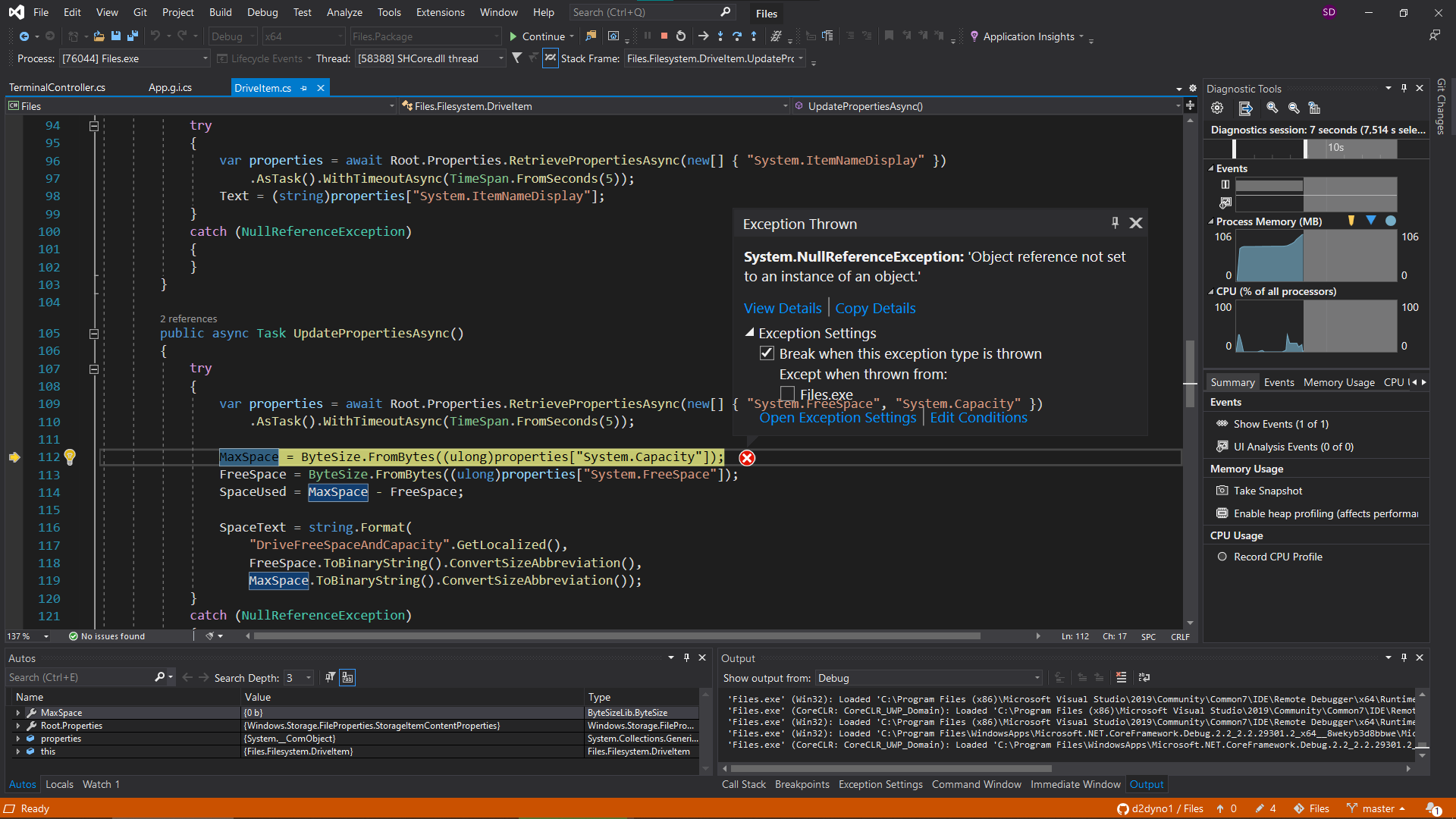Step Over with the curved-arrow icon
The height and width of the screenshot is (819, 1456).
click(736, 36)
